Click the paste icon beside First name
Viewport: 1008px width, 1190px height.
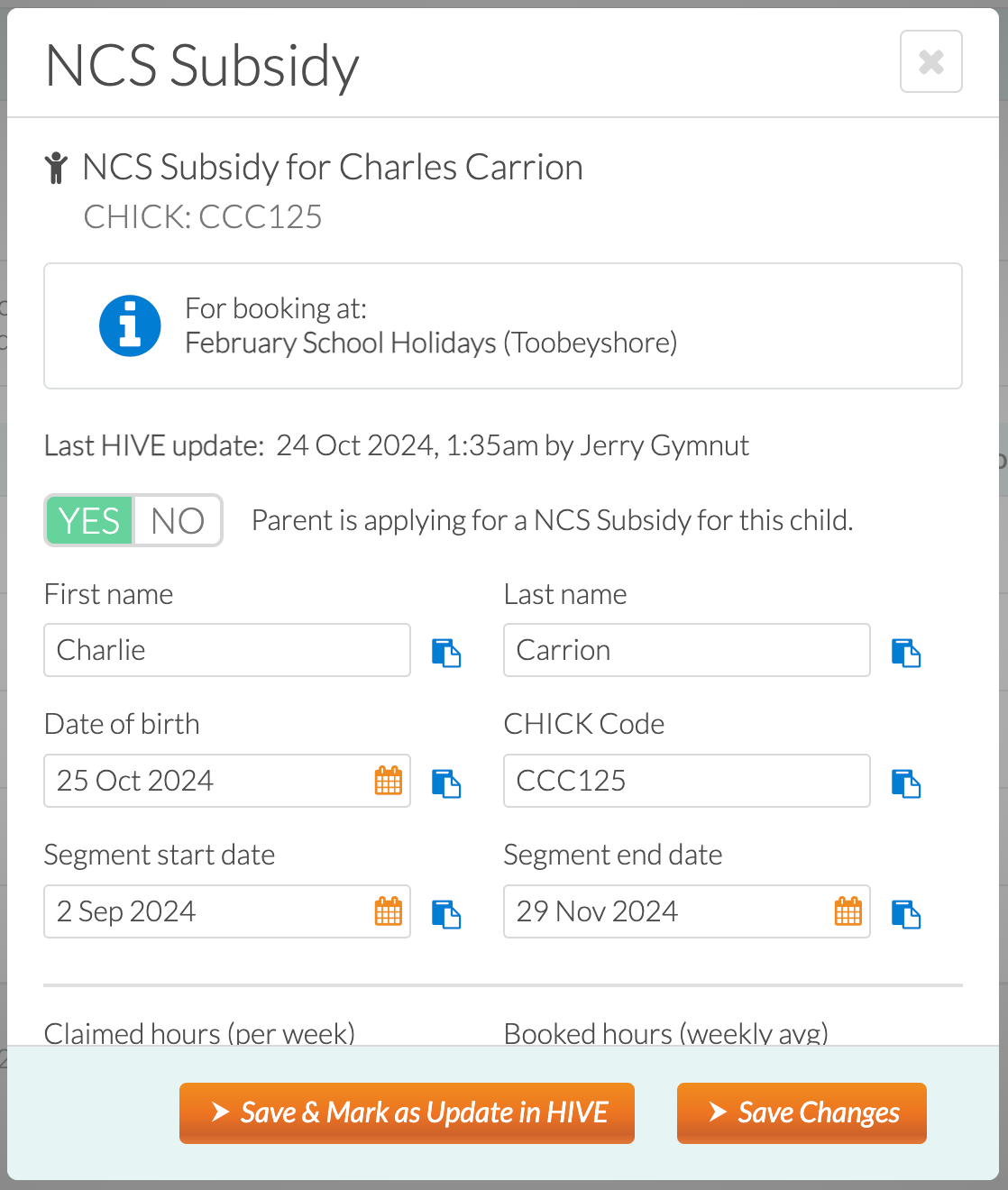446,652
